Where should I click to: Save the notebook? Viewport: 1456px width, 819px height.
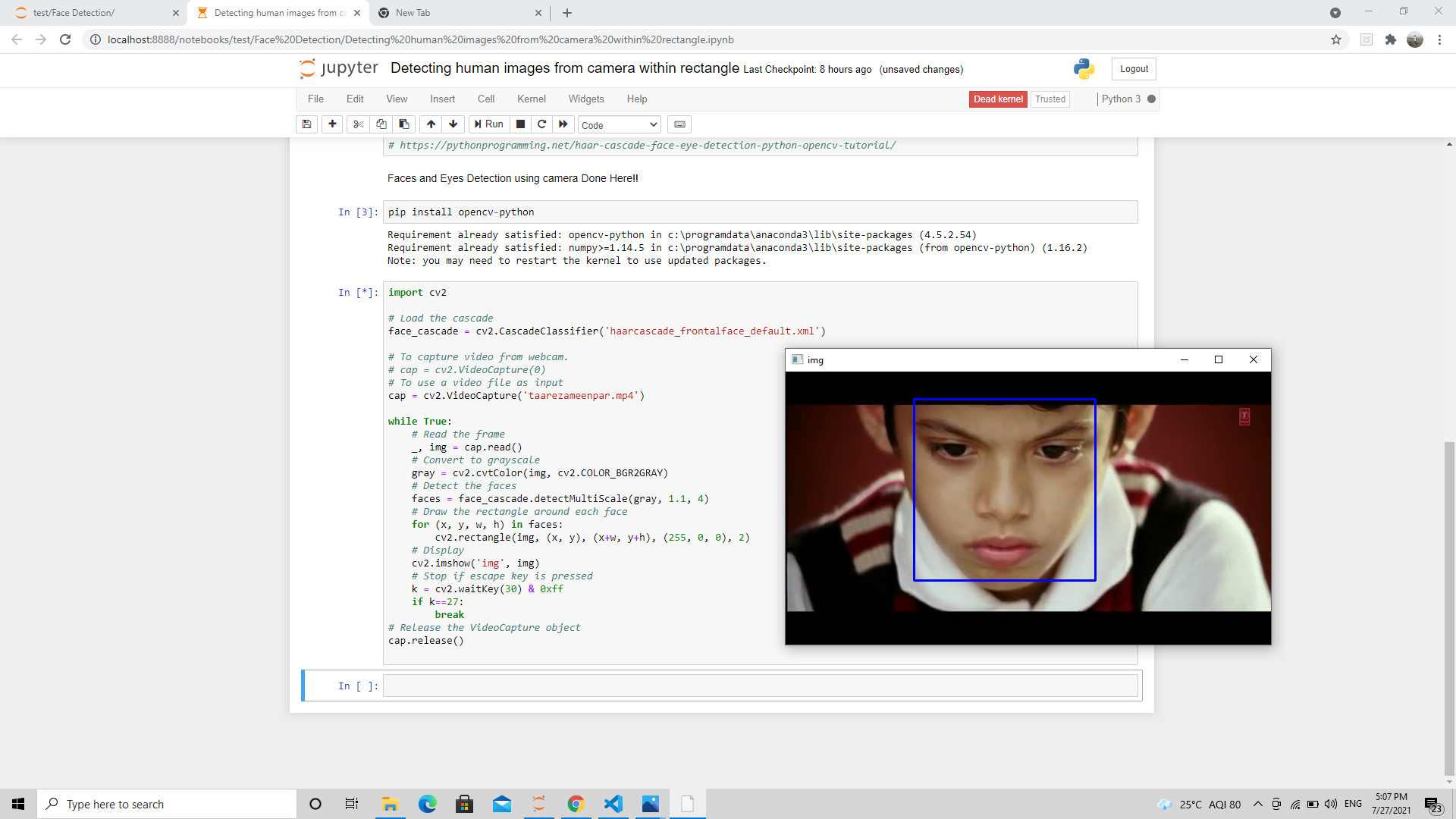[x=306, y=124]
